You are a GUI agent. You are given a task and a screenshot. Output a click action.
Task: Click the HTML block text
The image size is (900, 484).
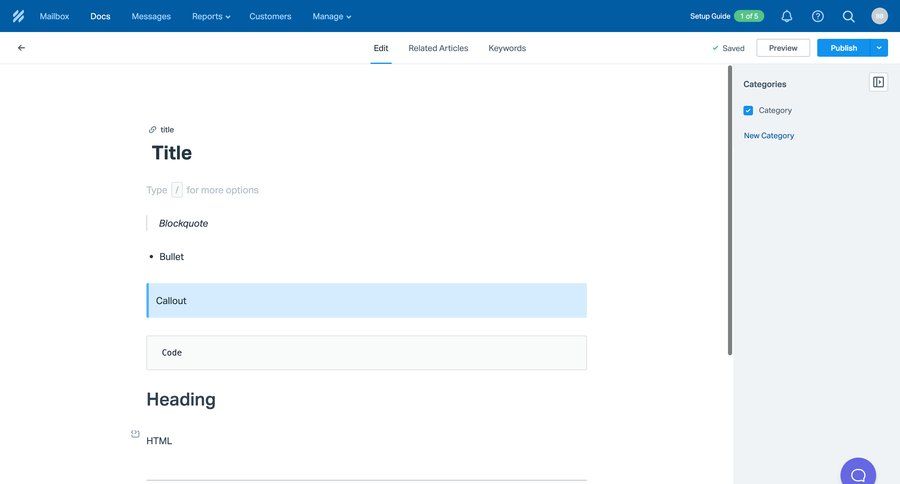point(159,441)
